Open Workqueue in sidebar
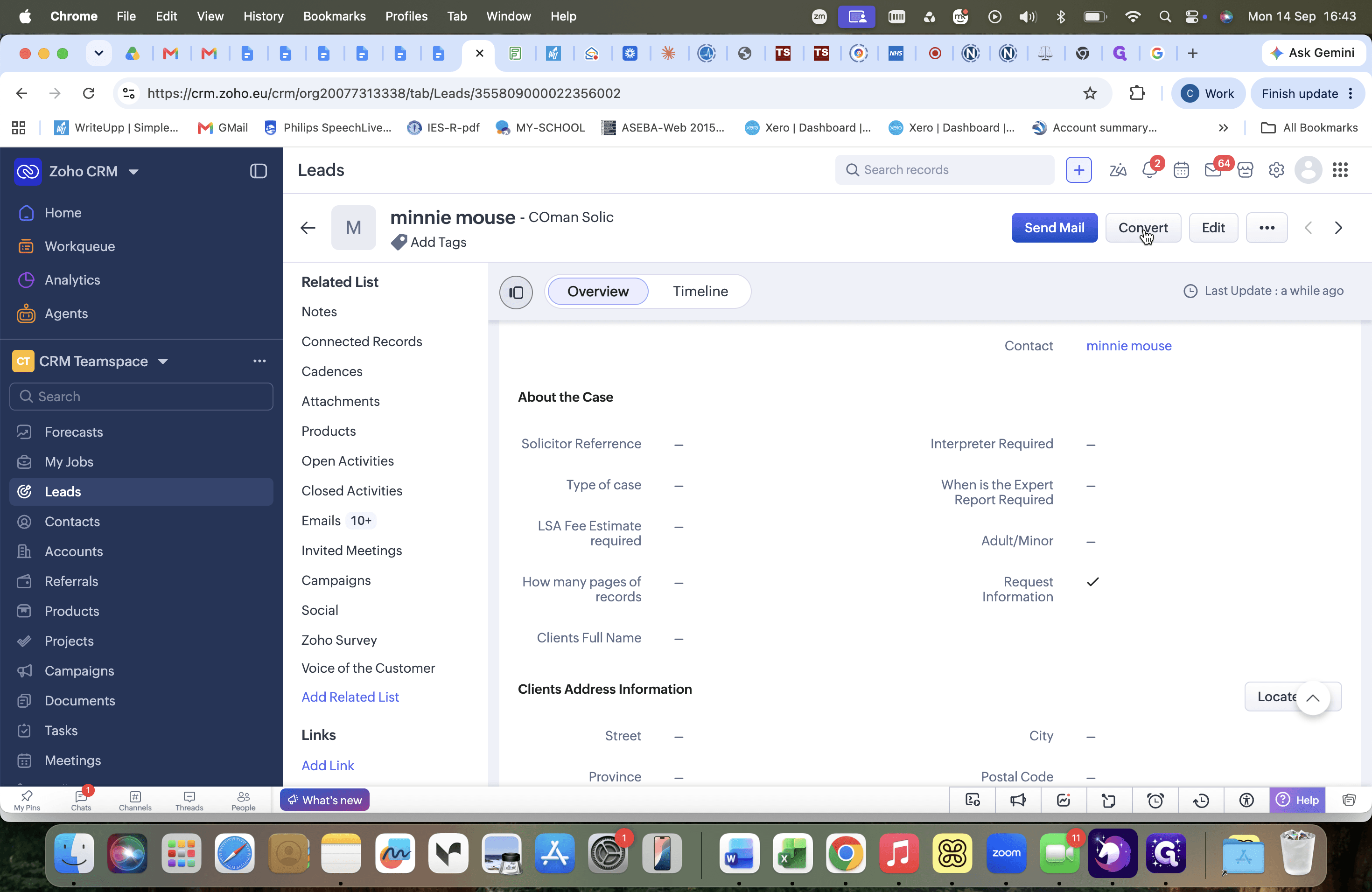This screenshot has height=892, width=1372. [x=79, y=247]
